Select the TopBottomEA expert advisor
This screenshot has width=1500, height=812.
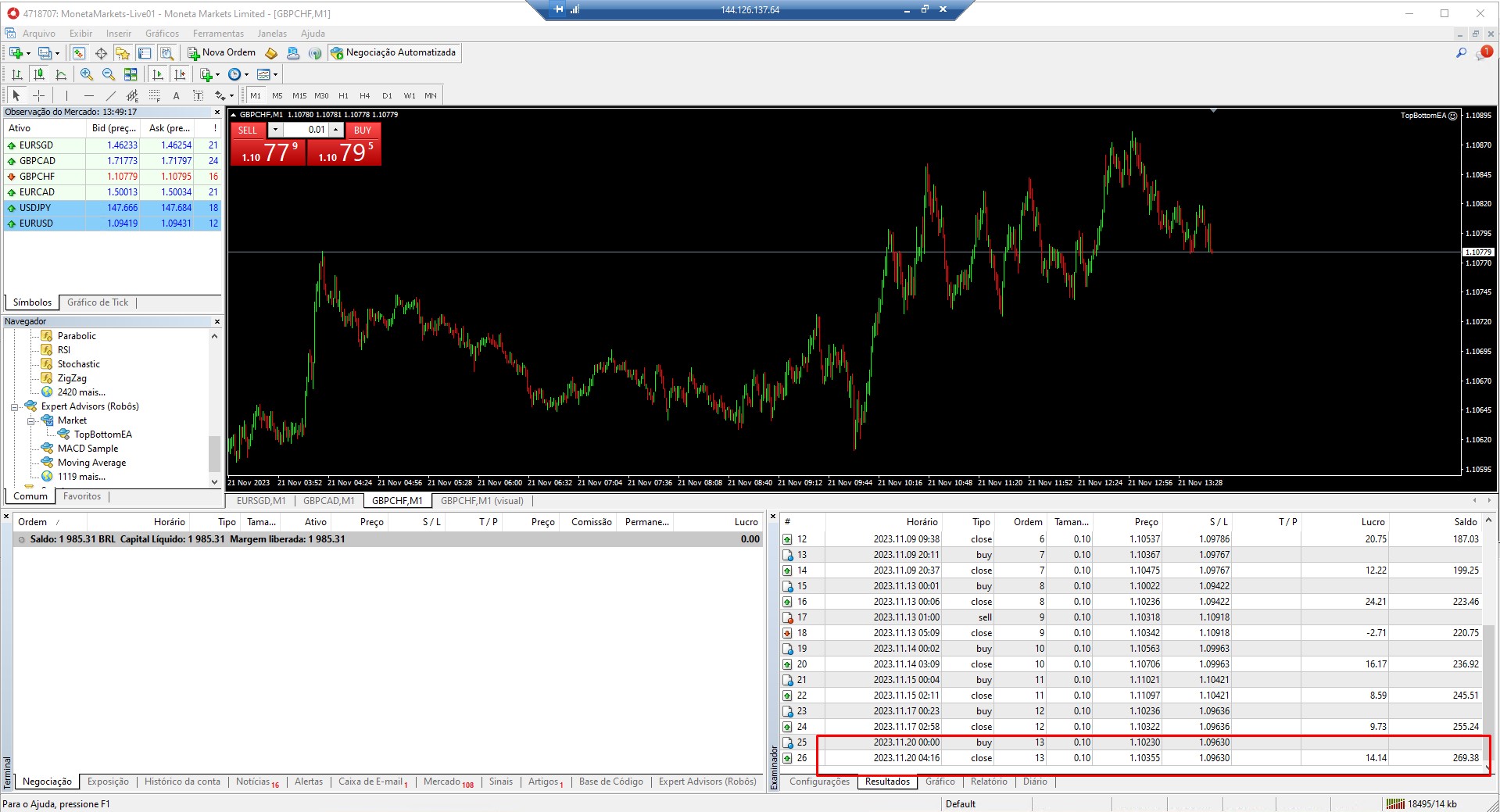pos(103,435)
